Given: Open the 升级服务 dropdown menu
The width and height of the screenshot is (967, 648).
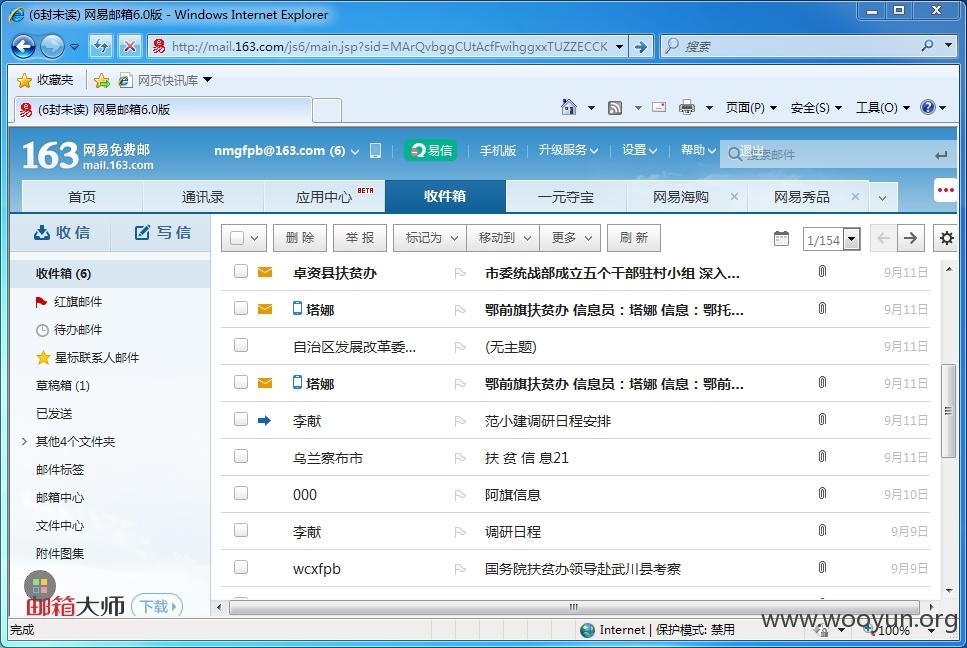Looking at the screenshot, I should (x=567, y=150).
